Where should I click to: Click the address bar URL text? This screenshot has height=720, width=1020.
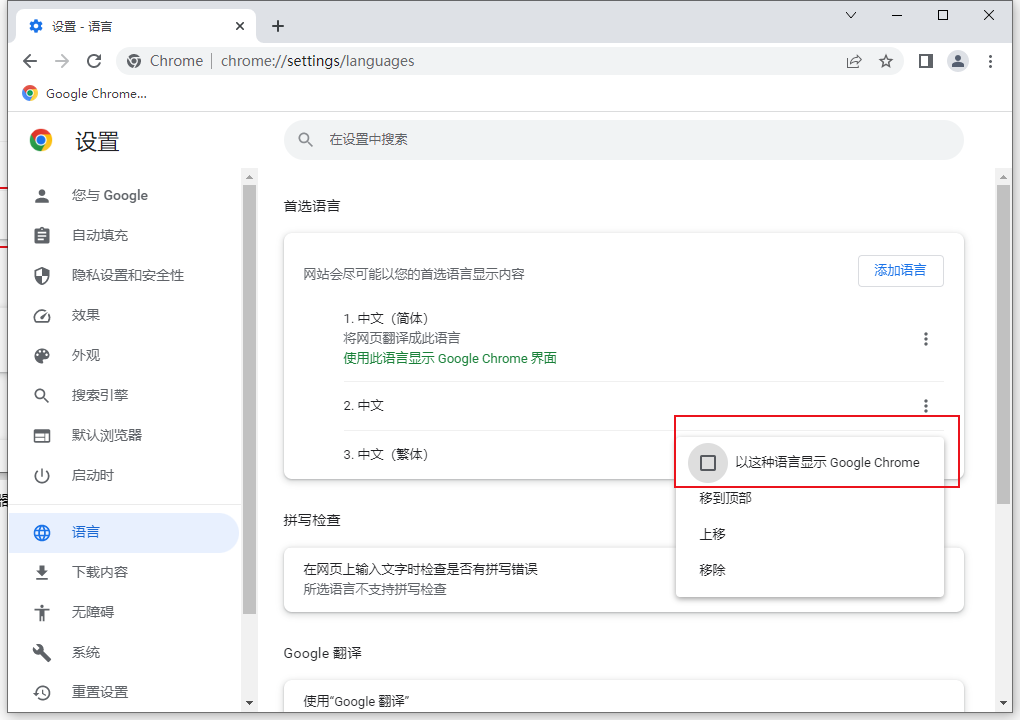pyautogui.click(x=317, y=61)
